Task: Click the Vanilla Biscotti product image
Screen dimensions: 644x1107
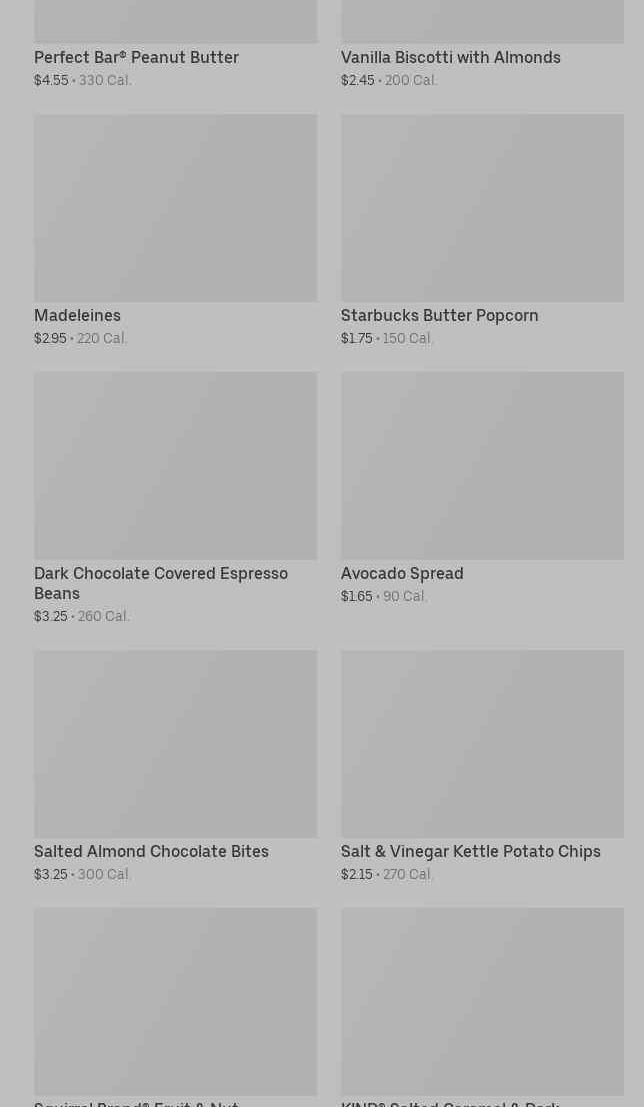Action: (x=482, y=20)
